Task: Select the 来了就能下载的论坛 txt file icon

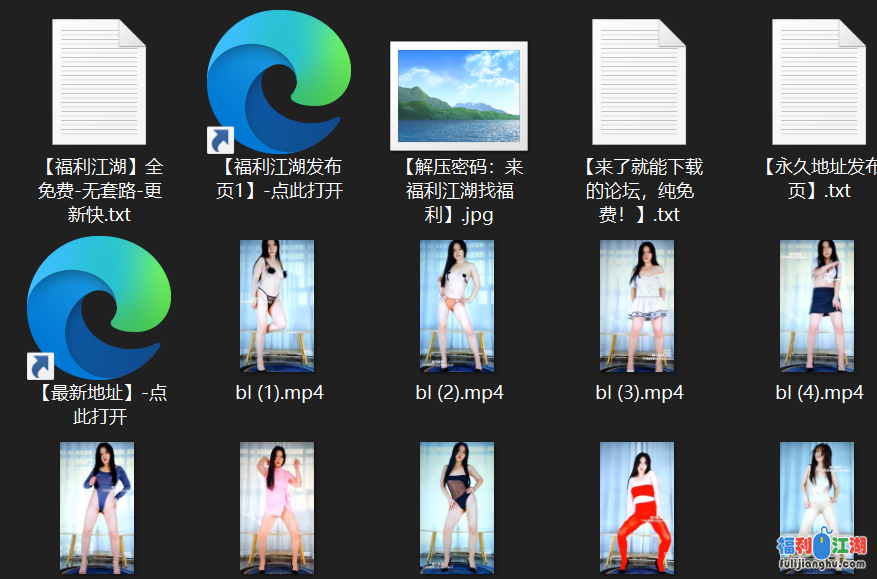Action: (x=639, y=83)
